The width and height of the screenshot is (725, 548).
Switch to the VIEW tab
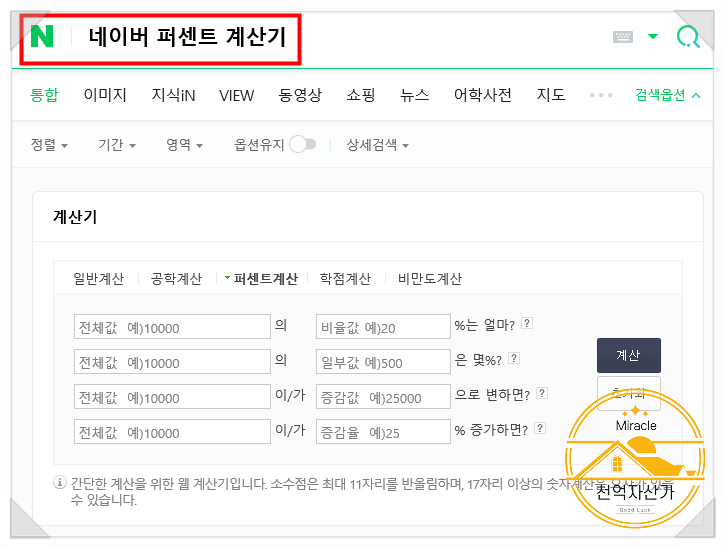pyautogui.click(x=236, y=95)
